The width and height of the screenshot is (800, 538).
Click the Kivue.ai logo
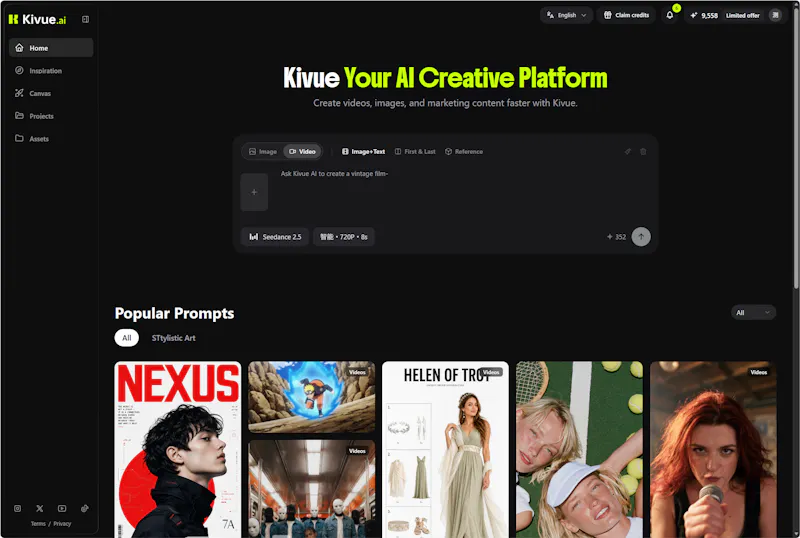(37, 19)
